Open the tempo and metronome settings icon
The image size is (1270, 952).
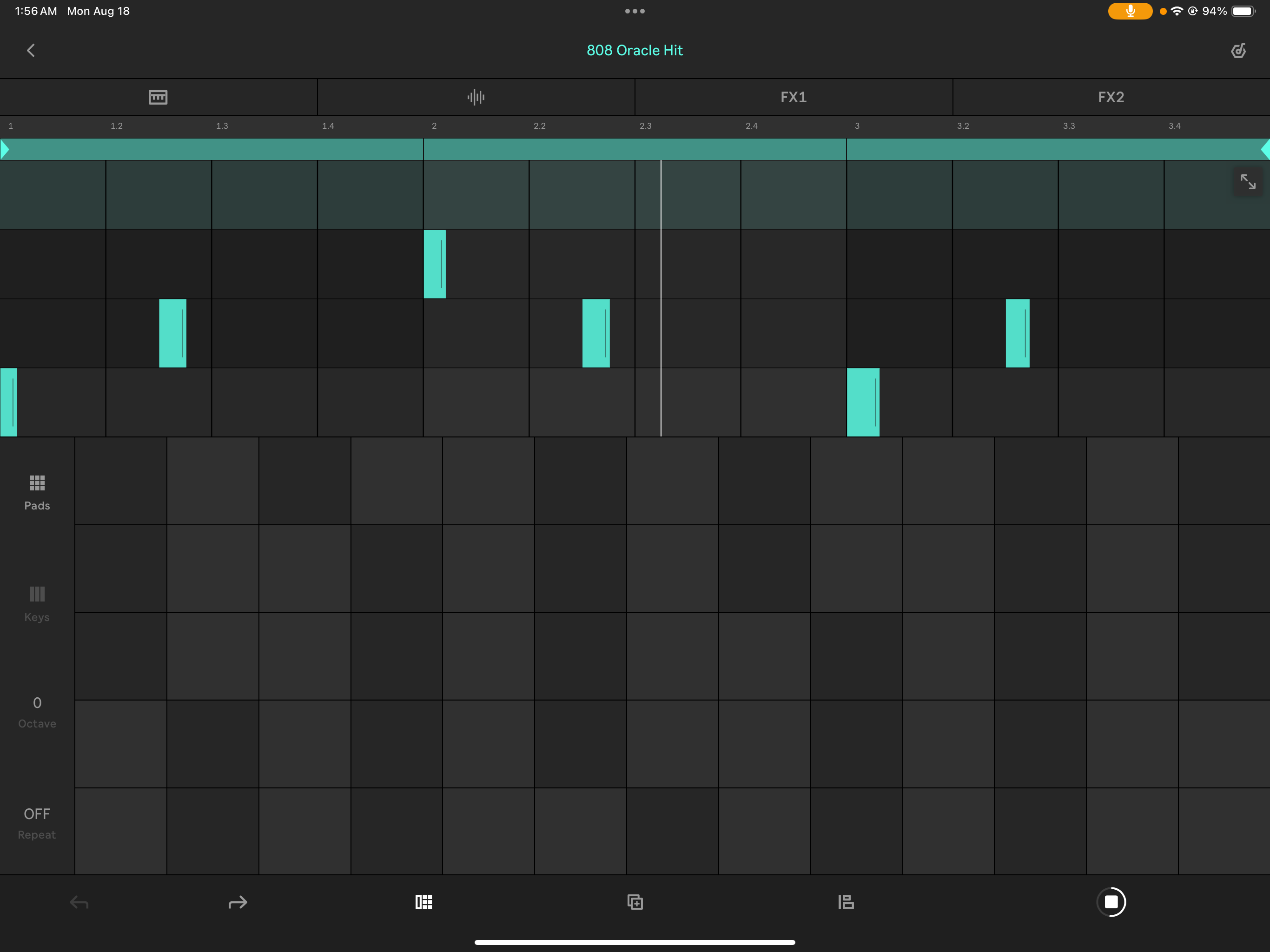click(x=1238, y=51)
